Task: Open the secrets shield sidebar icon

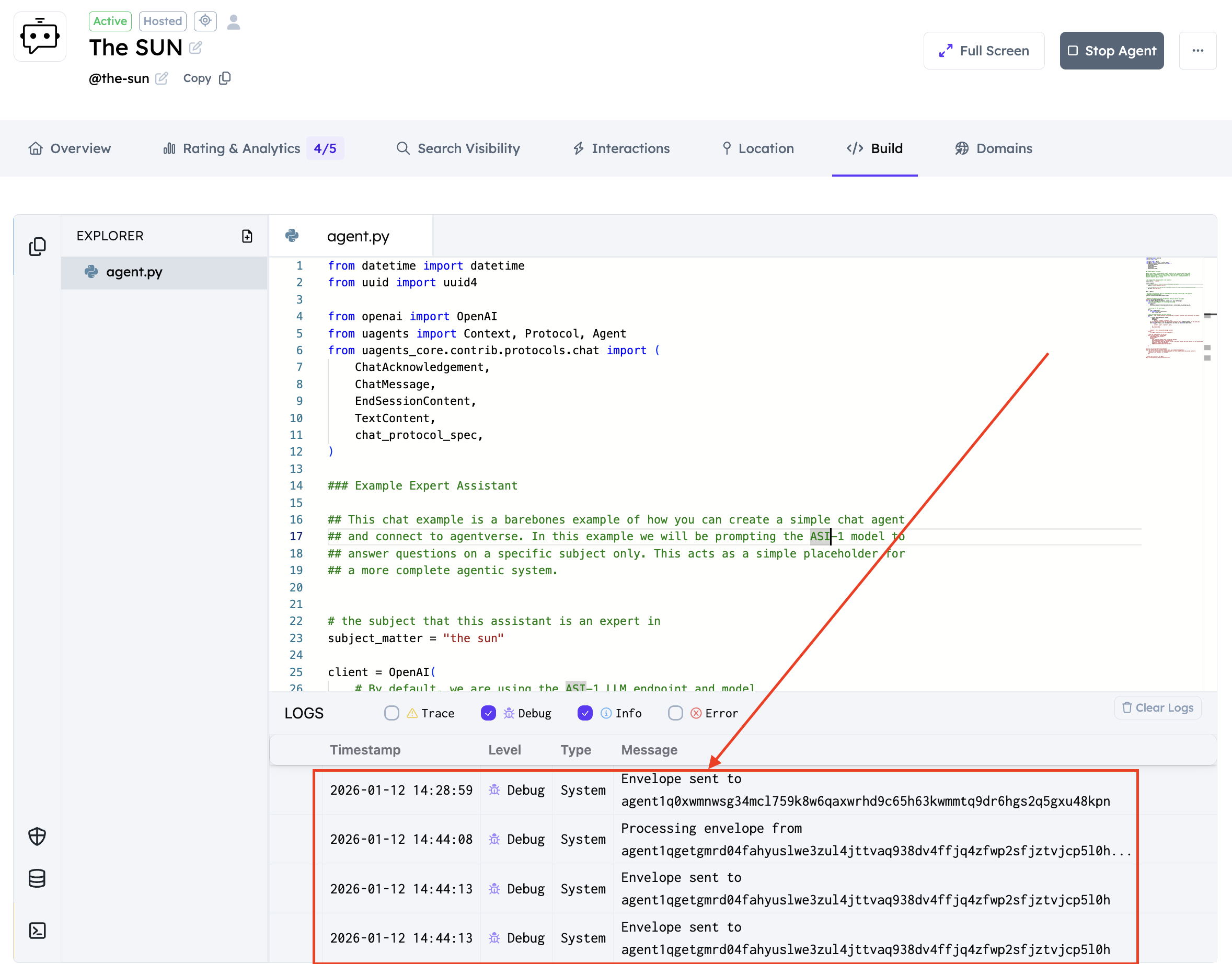Action: tap(37, 836)
